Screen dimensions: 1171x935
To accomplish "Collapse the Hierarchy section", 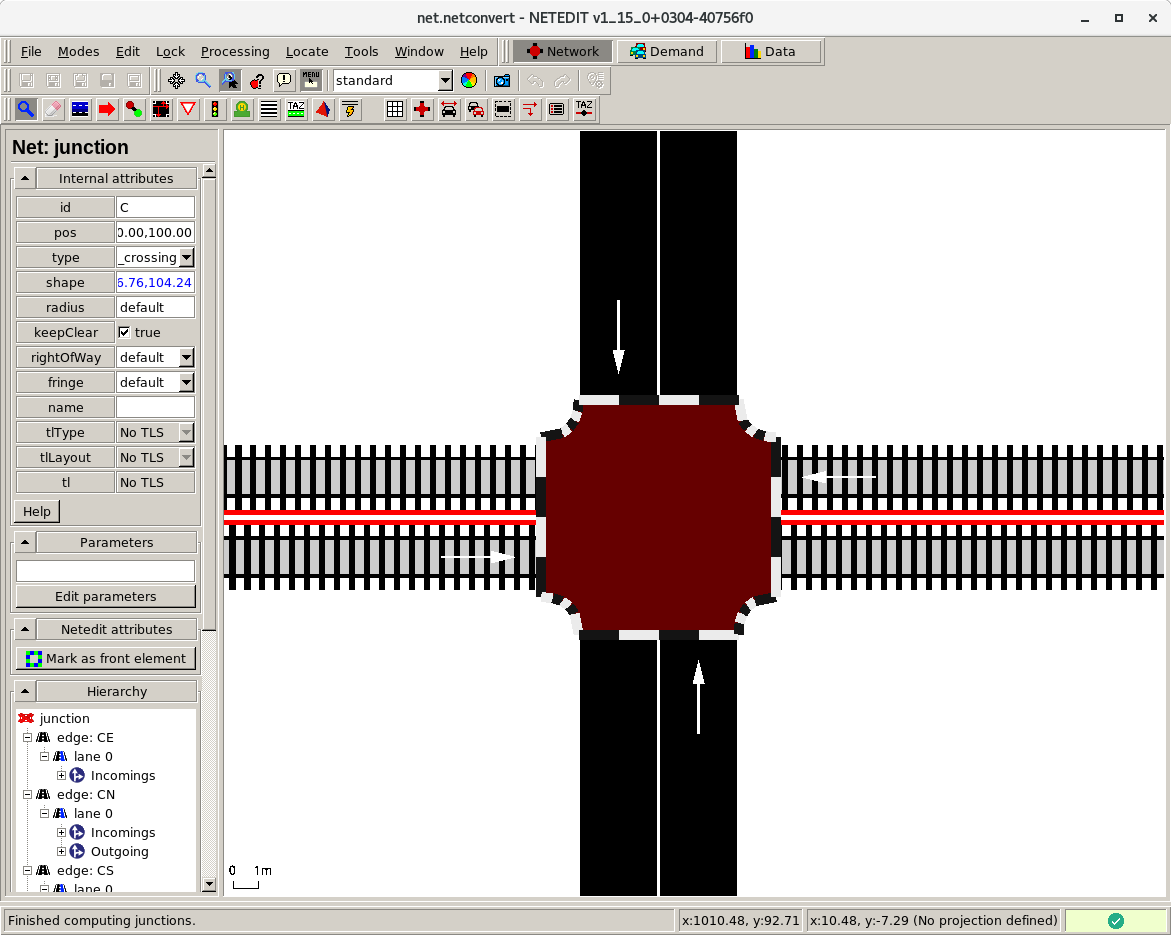I will (25, 691).
